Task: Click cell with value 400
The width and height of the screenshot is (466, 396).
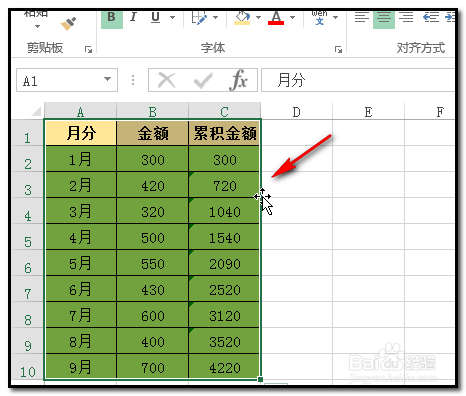Action: (153, 341)
